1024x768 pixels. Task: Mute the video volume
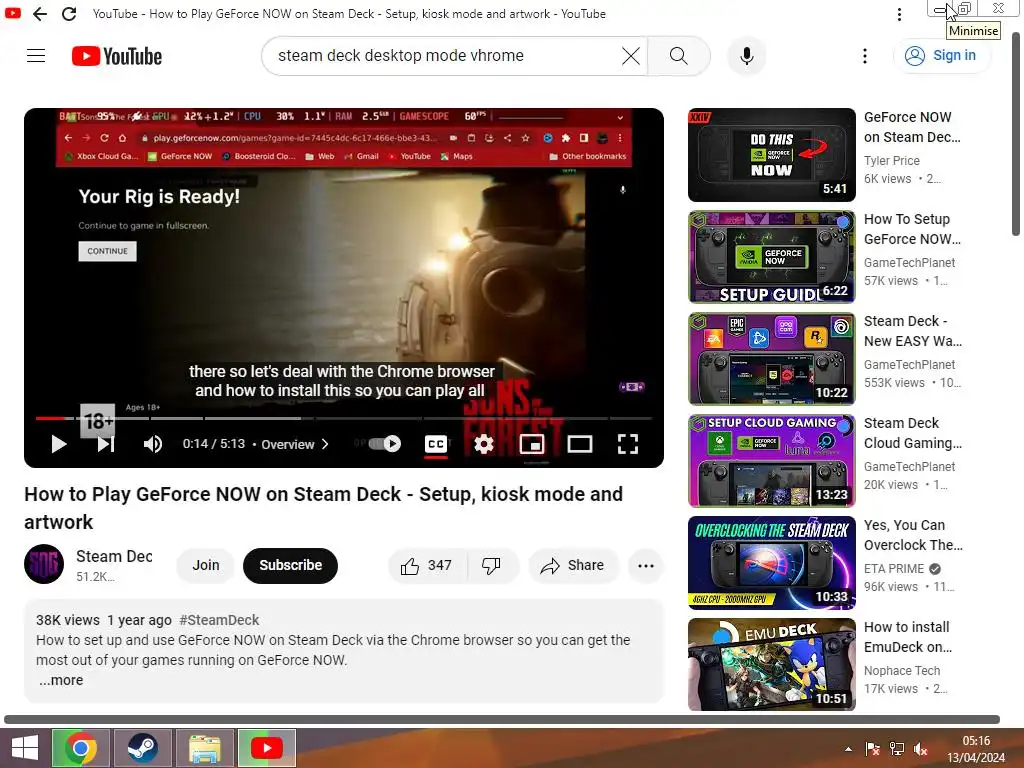[x=153, y=444]
